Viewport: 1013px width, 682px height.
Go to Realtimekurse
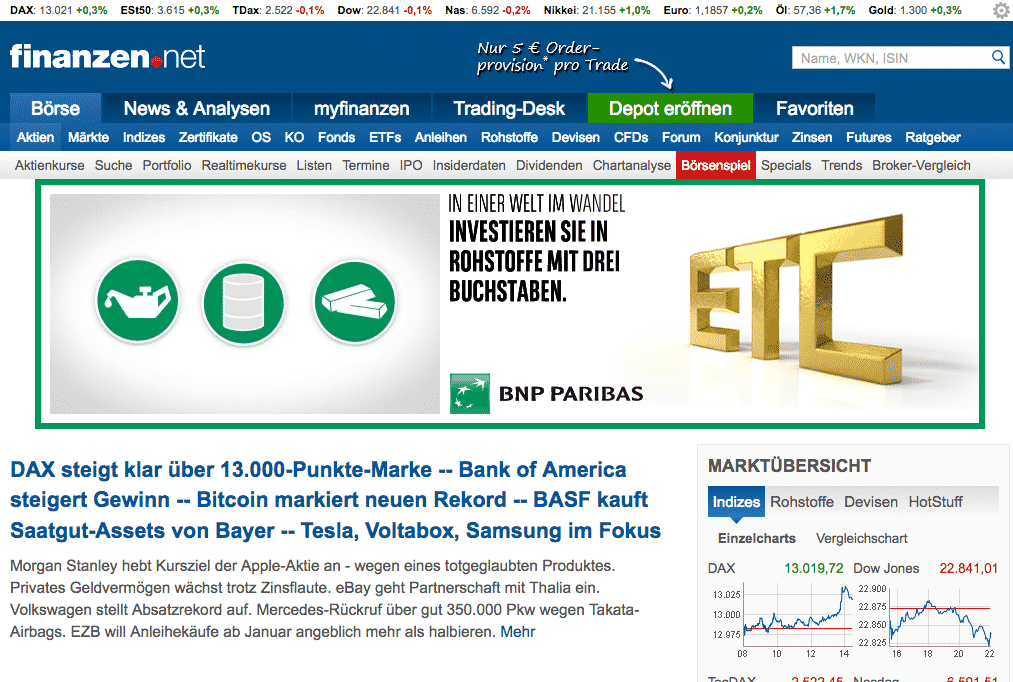(x=244, y=165)
